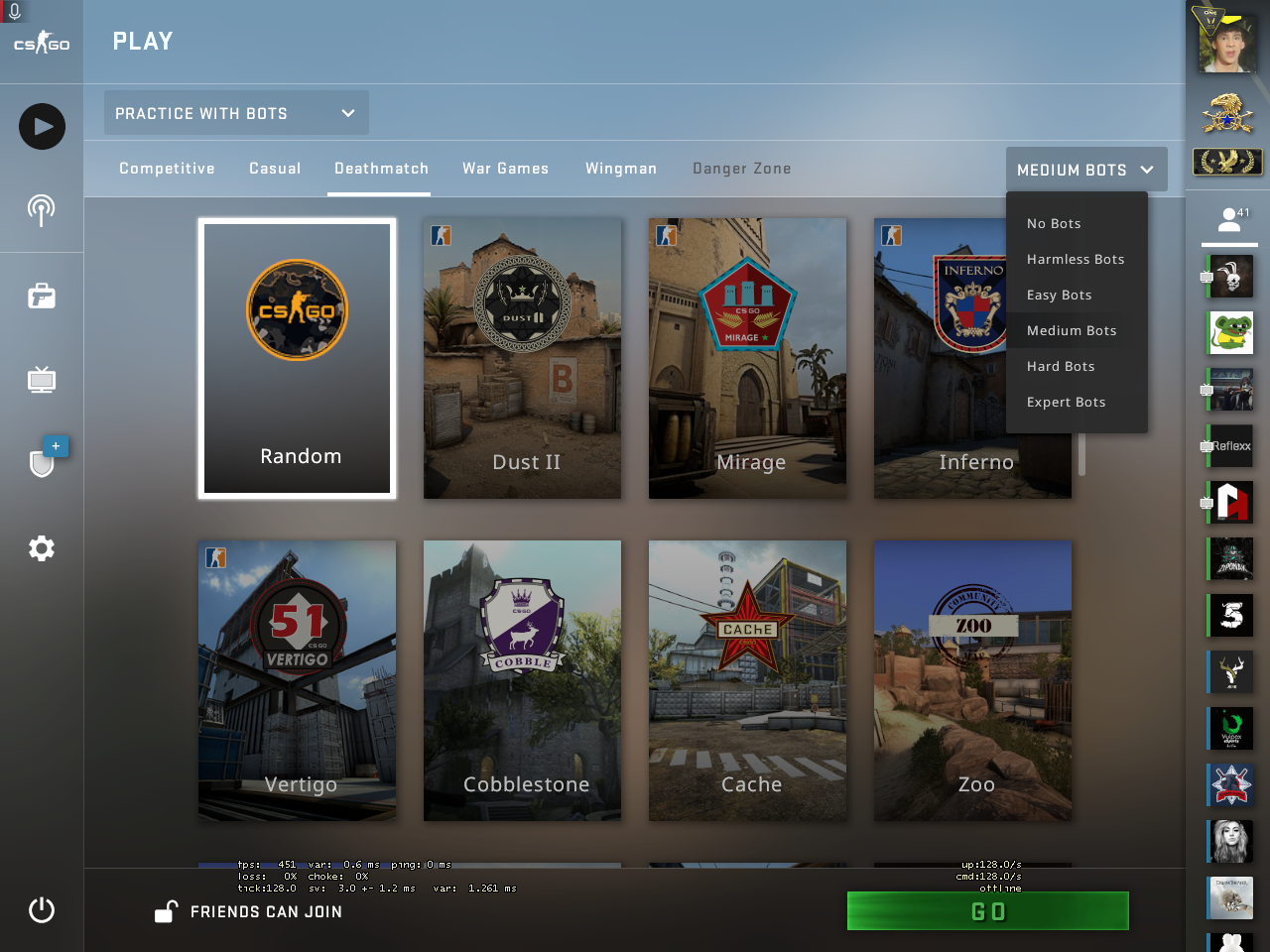Toggle the Friends Can Join lock
Image resolution: width=1270 pixels, height=952 pixels.
[x=248, y=911]
